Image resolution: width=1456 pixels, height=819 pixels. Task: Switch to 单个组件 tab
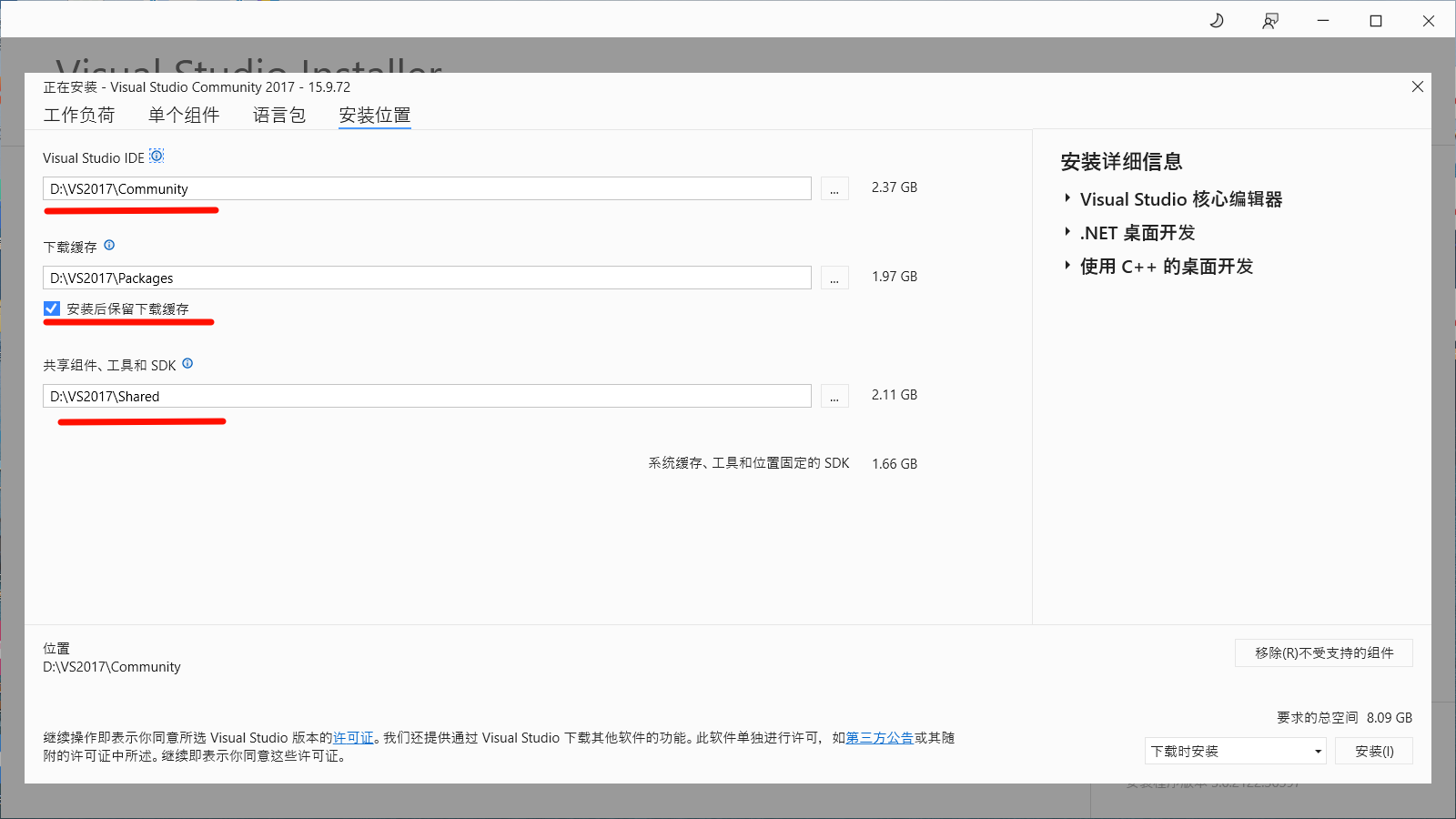tap(184, 115)
